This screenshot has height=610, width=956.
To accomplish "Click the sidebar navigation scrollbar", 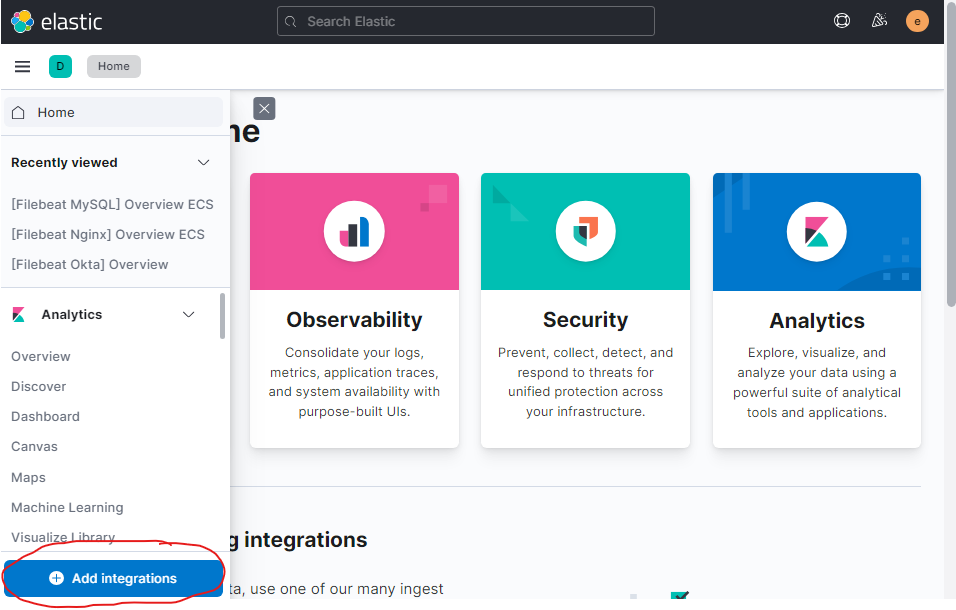I will pos(223,316).
